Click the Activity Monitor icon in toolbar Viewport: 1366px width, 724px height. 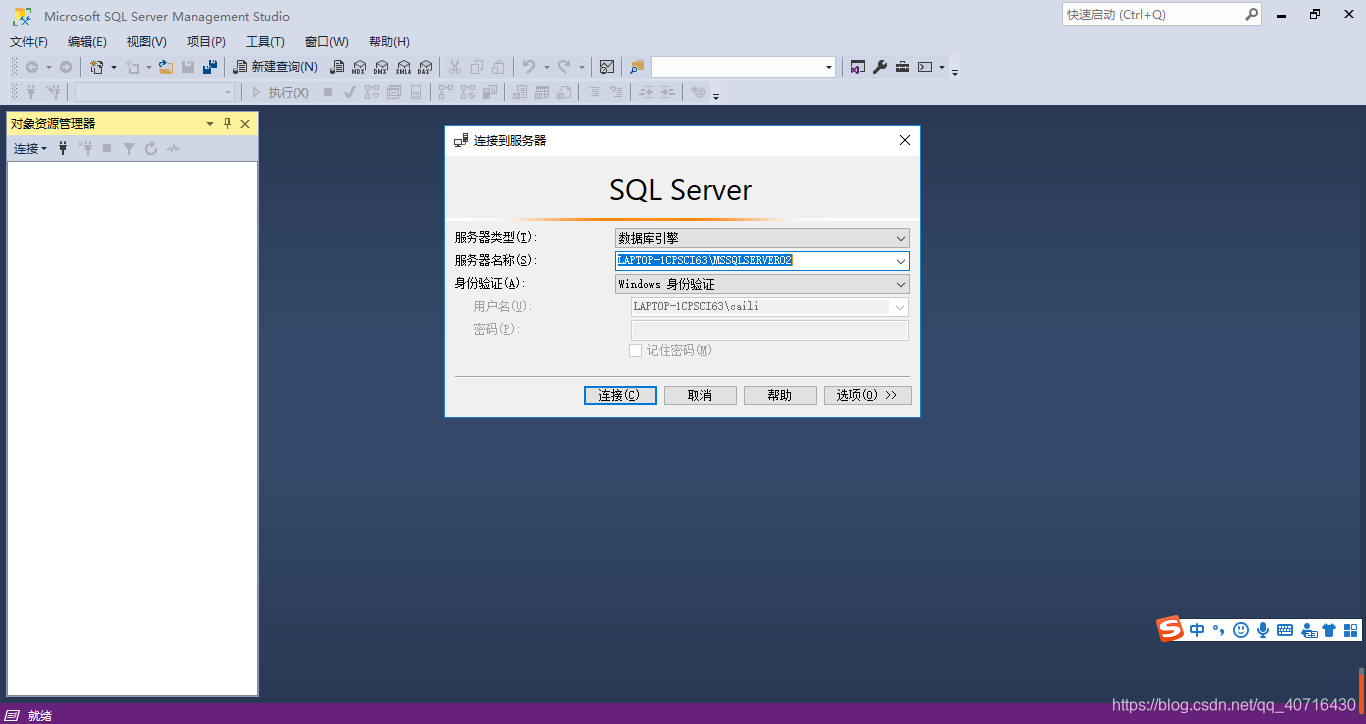[606, 67]
